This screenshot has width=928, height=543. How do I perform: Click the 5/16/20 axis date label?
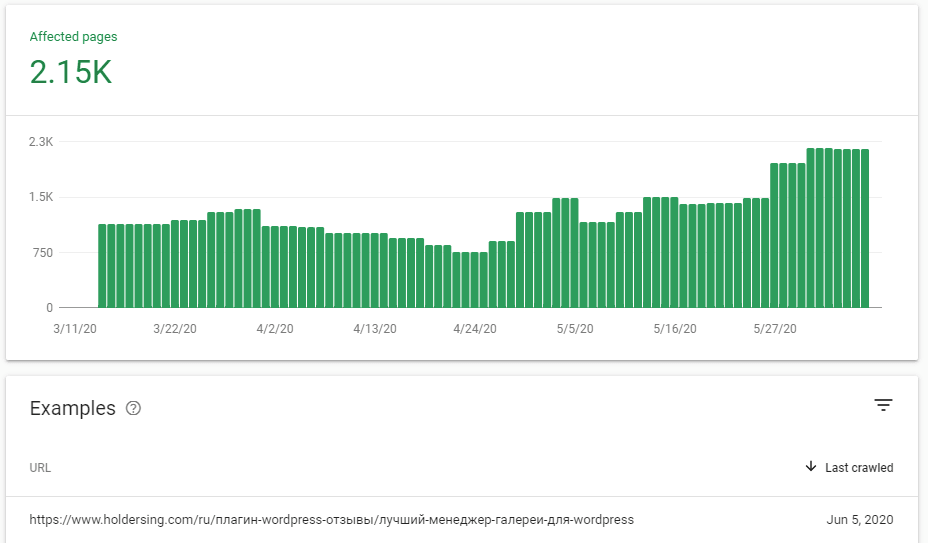click(x=675, y=329)
